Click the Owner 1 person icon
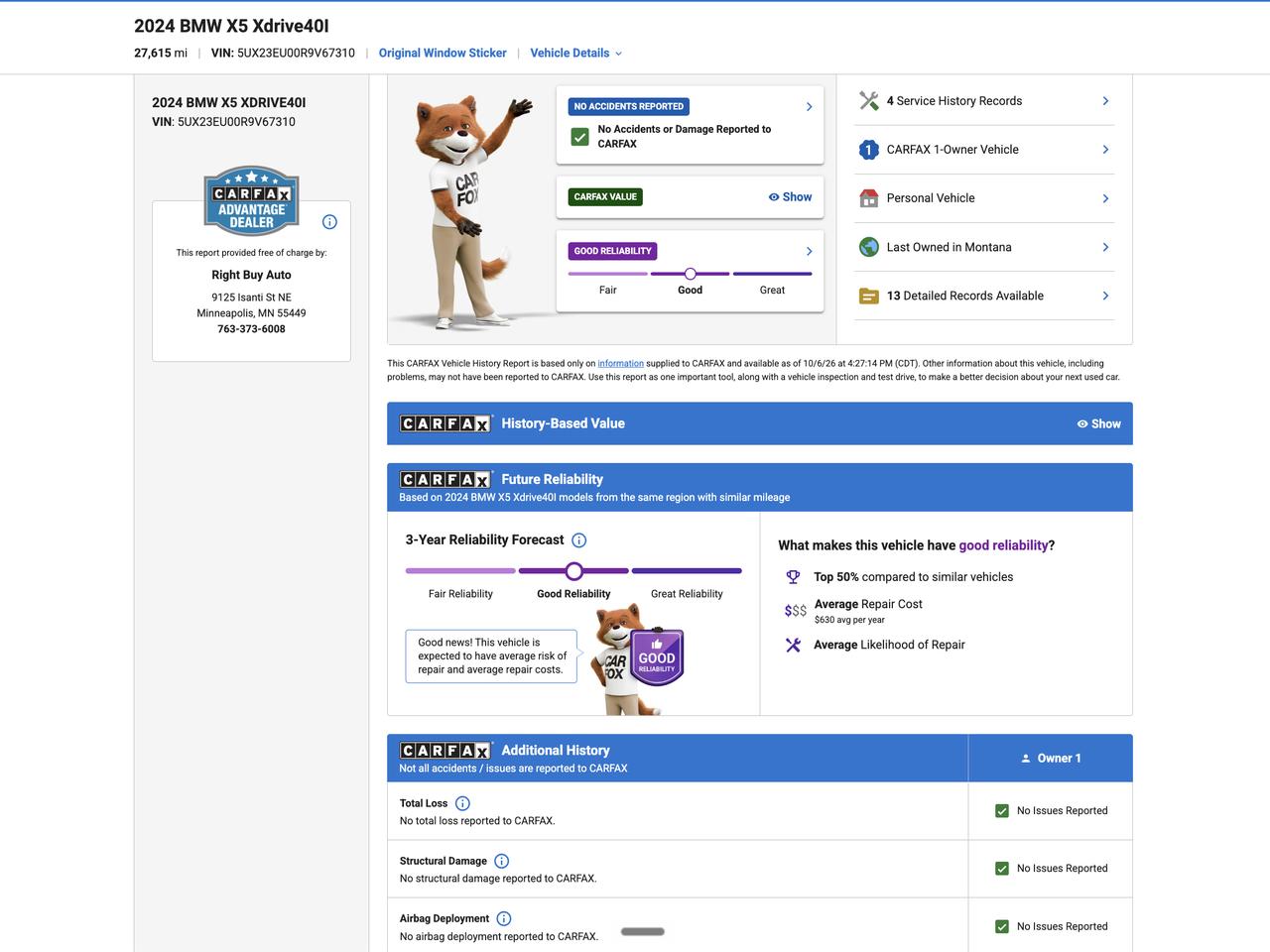The image size is (1270, 952). (x=1026, y=759)
